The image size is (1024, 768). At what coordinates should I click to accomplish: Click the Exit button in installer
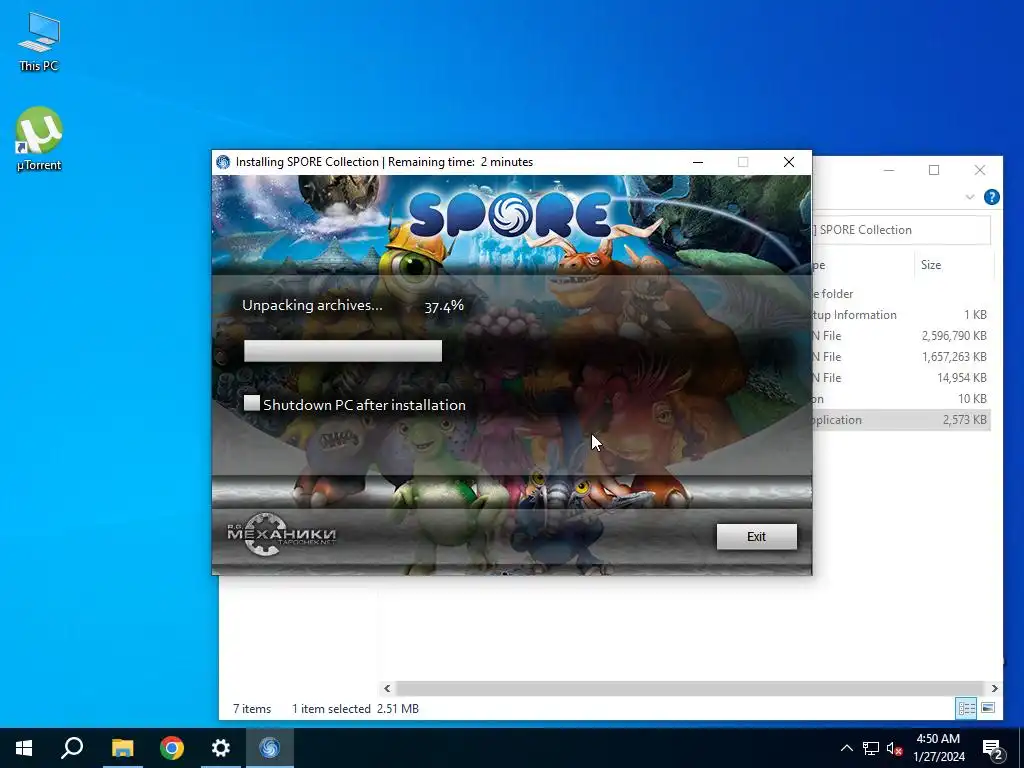click(756, 536)
